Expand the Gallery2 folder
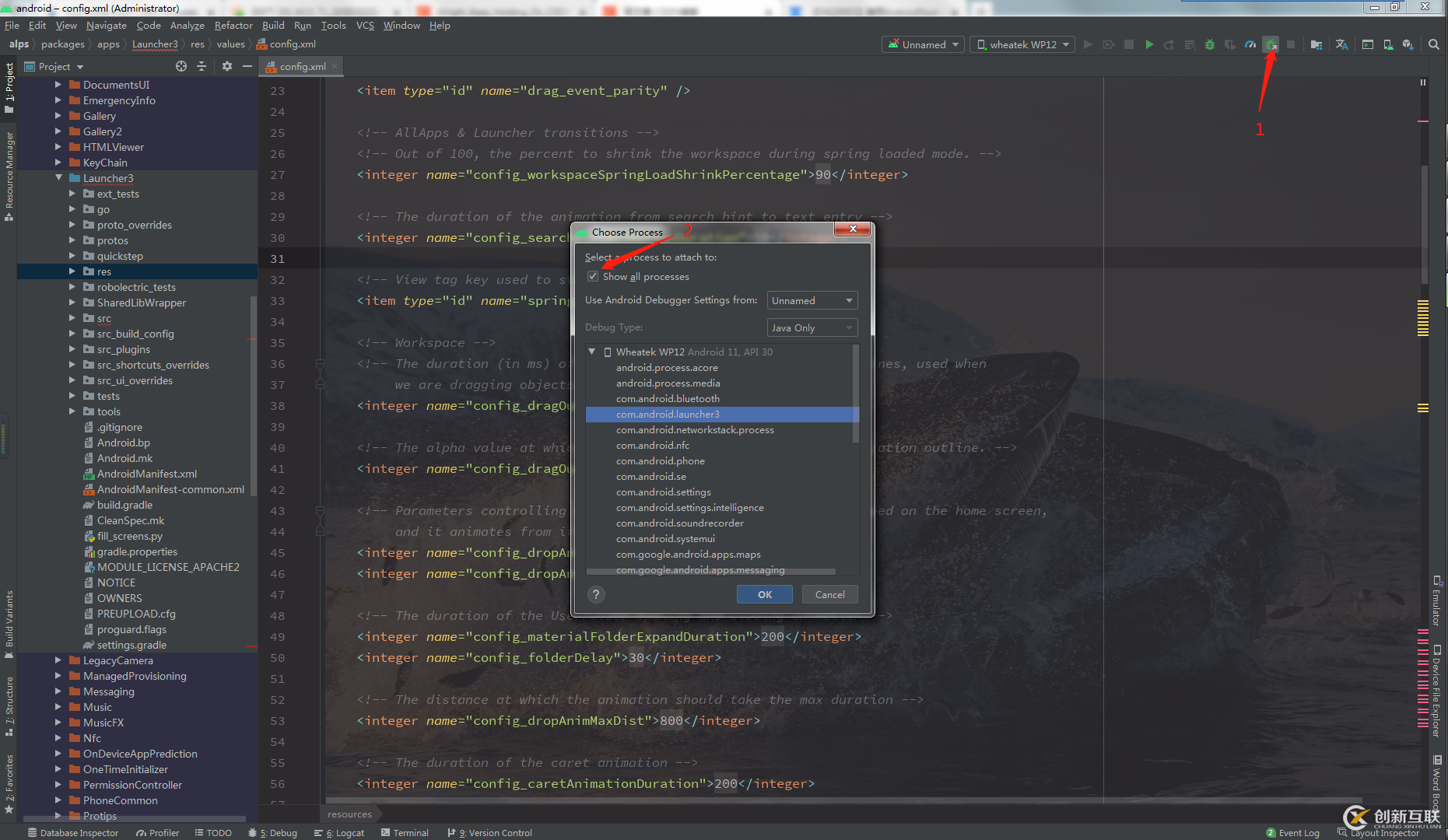This screenshot has height=840, width=1448. pyautogui.click(x=58, y=131)
